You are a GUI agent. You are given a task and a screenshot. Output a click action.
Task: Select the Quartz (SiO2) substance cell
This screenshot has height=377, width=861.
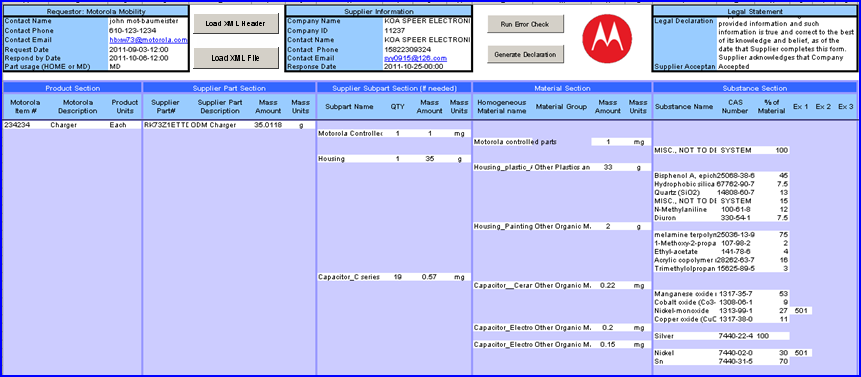coord(685,193)
